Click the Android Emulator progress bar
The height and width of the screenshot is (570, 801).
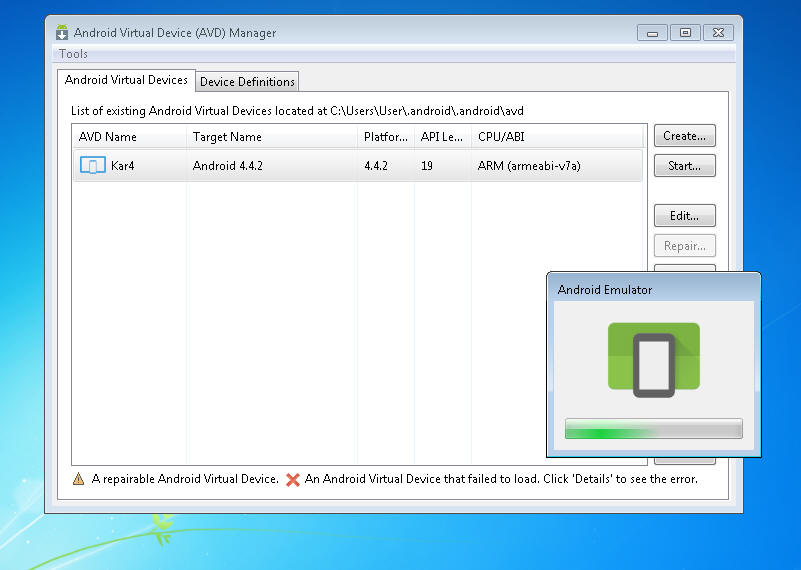point(654,429)
